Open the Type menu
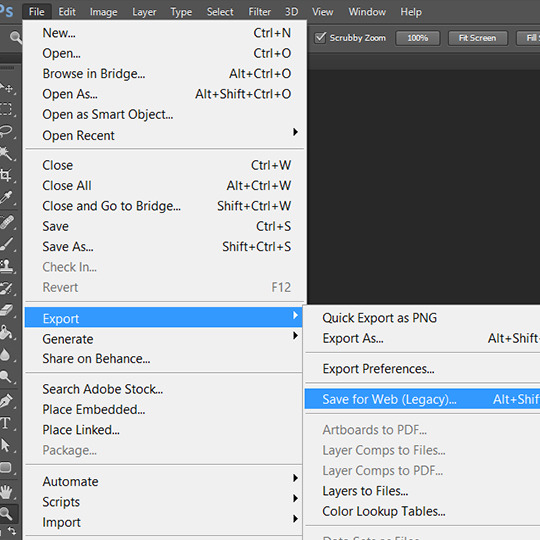The width and height of the screenshot is (540, 540). (x=181, y=12)
